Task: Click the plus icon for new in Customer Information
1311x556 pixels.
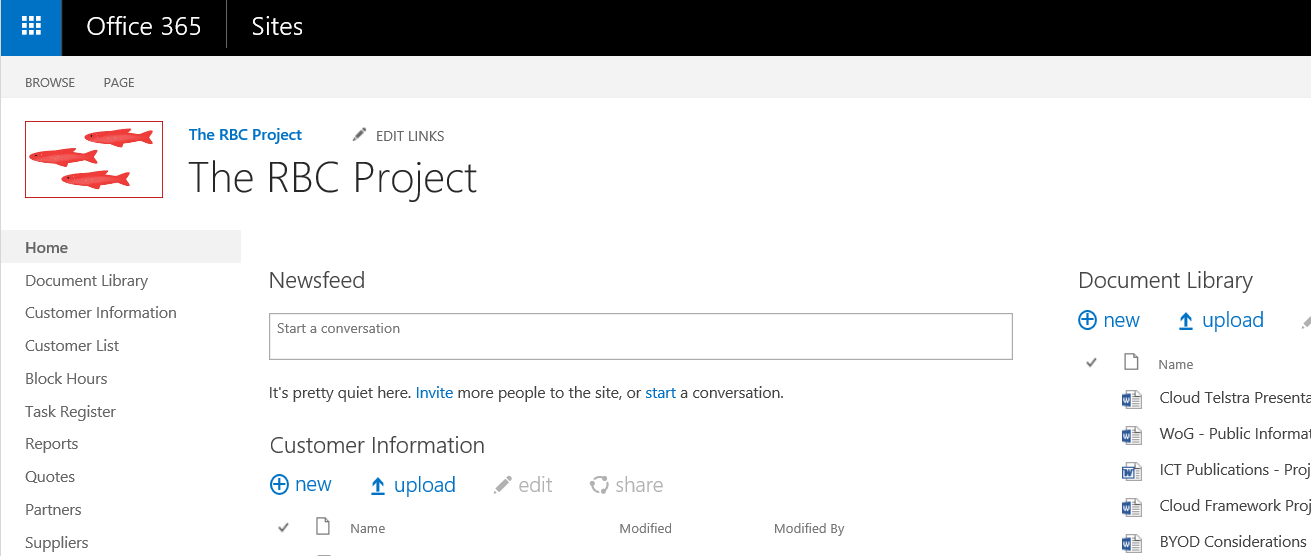Action: [x=279, y=485]
